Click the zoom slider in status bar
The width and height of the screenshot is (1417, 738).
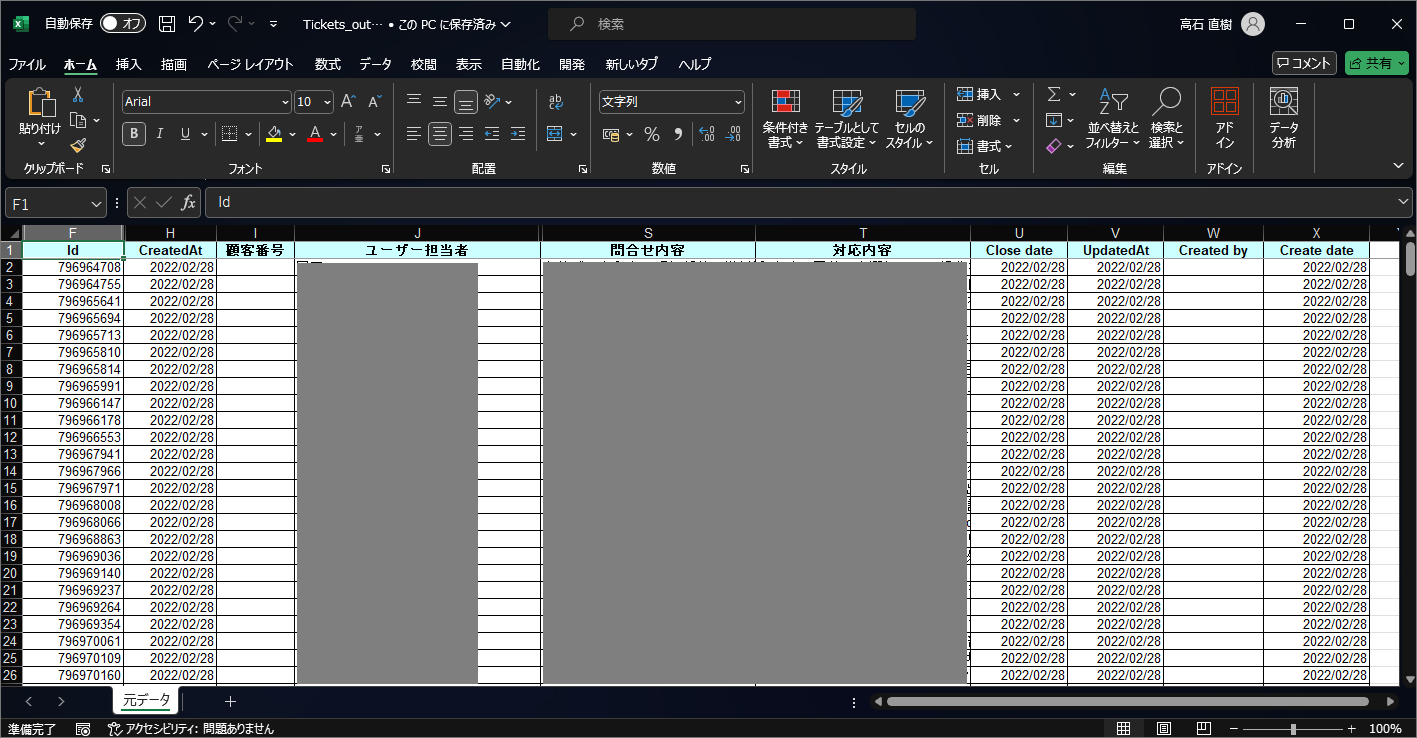click(x=1293, y=729)
